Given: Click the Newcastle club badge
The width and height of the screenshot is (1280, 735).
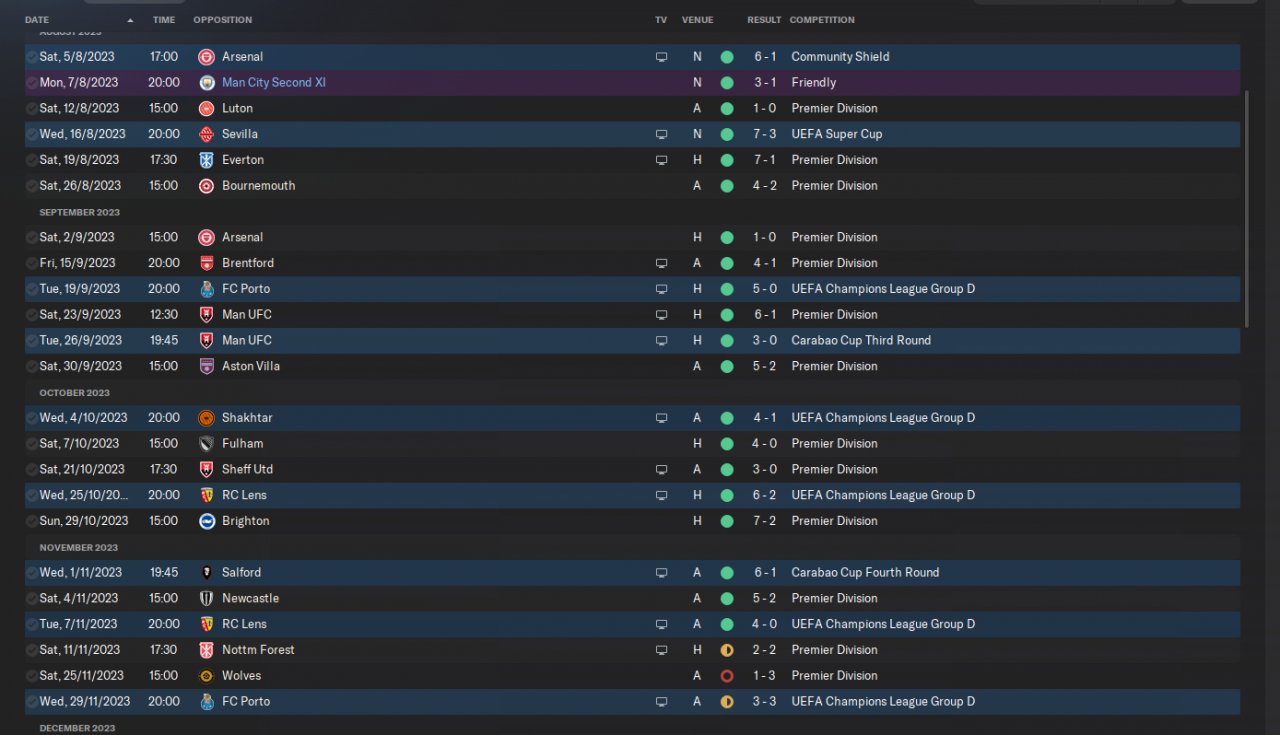Looking at the screenshot, I should tap(206, 598).
